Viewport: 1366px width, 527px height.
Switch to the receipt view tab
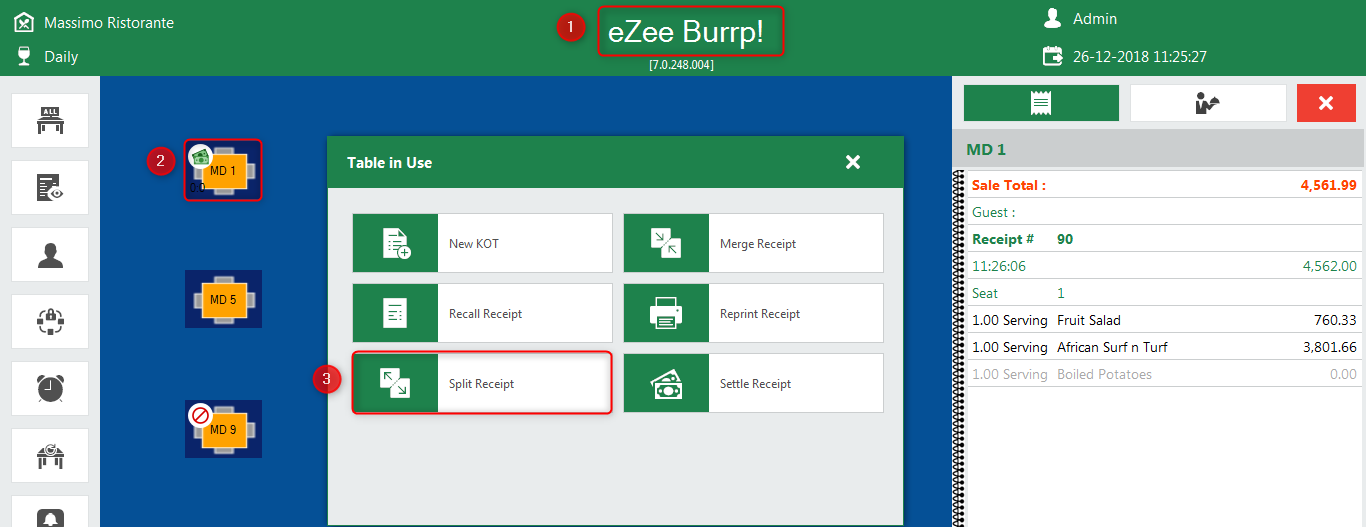[1041, 103]
